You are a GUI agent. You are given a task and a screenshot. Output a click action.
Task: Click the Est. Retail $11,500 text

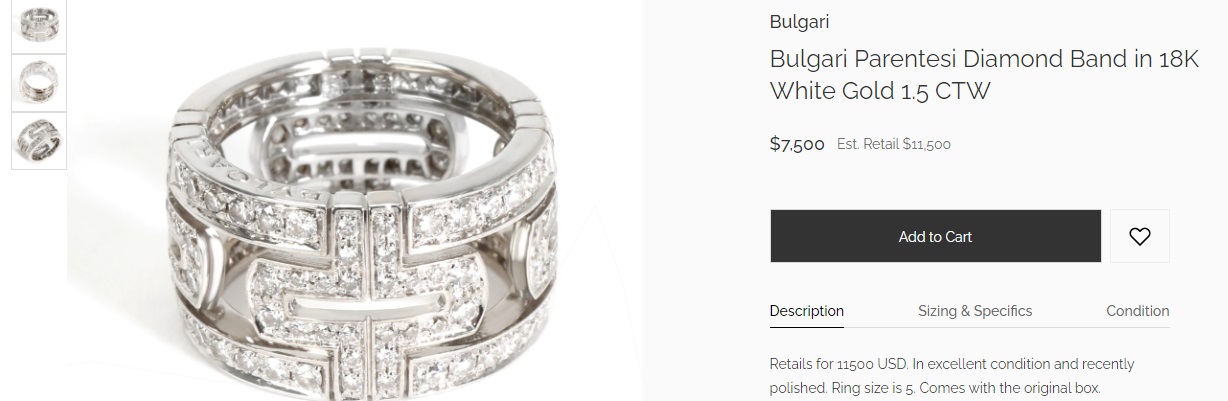coord(894,144)
